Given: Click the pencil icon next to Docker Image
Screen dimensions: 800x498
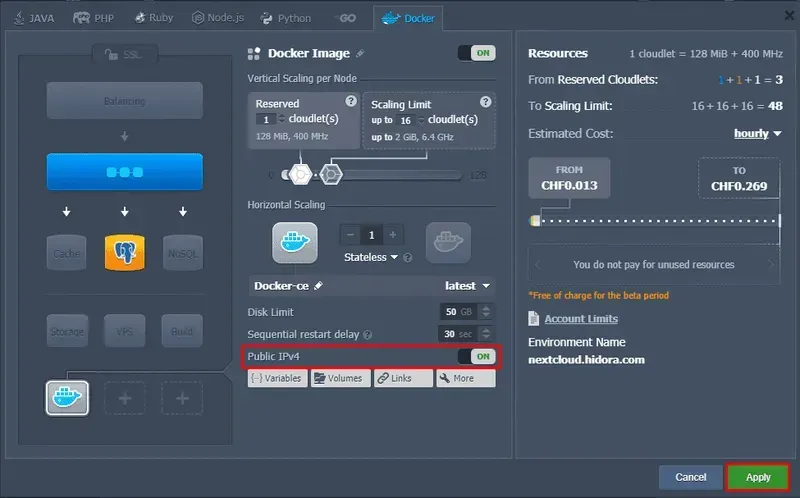Looking at the screenshot, I should coord(361,54).
